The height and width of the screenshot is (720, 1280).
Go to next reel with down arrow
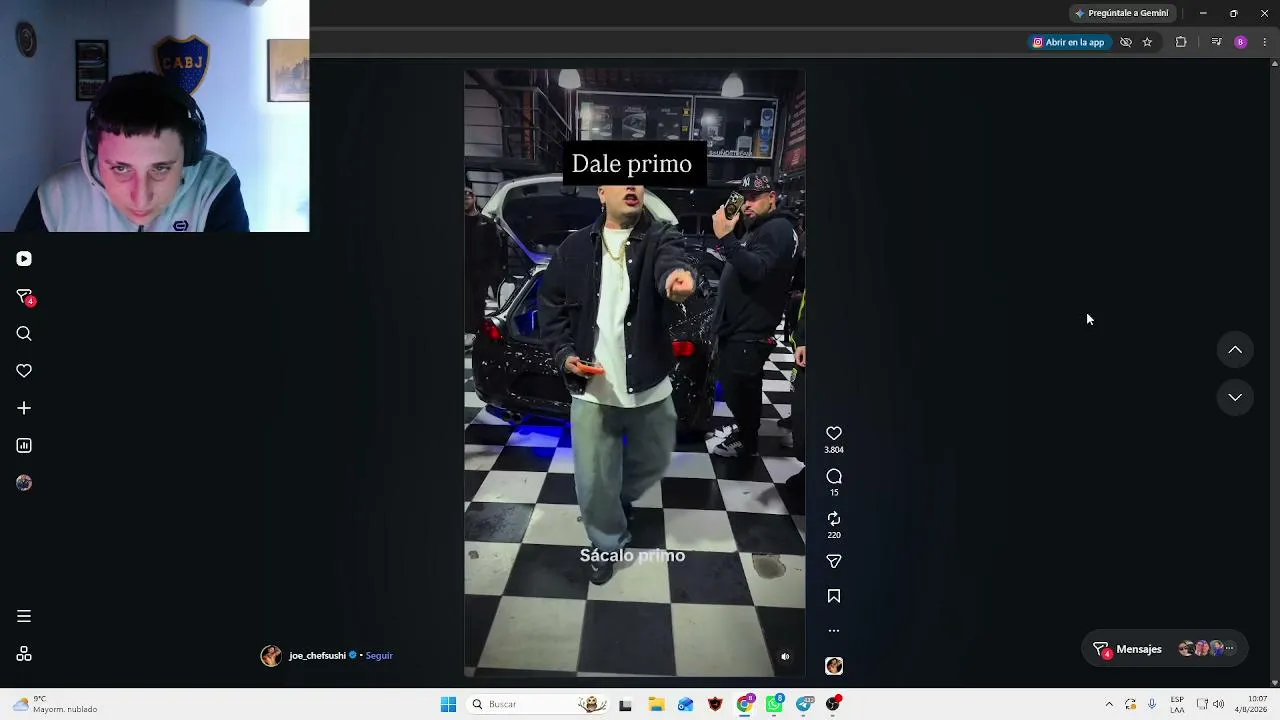click(1235, 397)
